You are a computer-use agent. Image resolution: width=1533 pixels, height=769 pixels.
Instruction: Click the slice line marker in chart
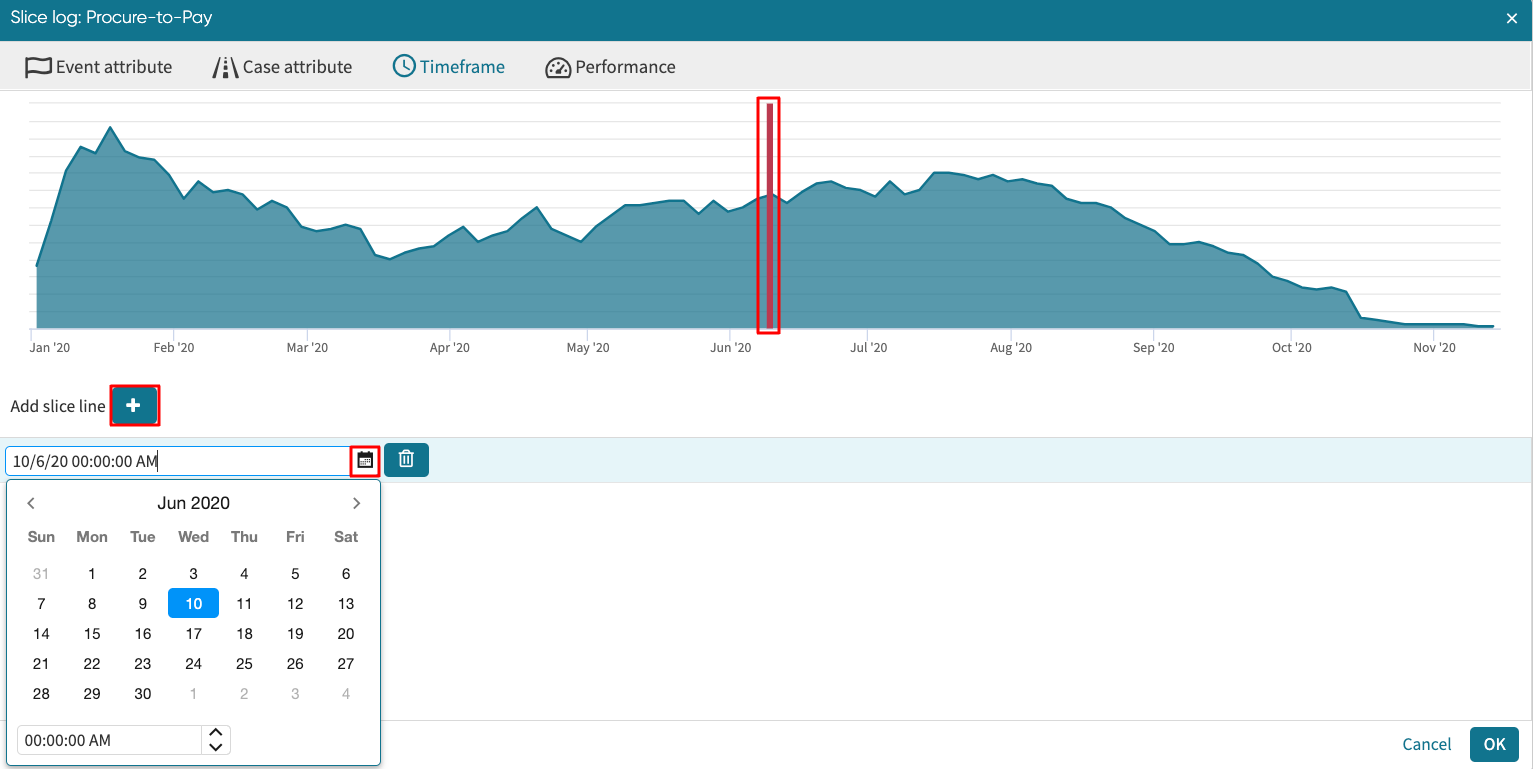769,215
